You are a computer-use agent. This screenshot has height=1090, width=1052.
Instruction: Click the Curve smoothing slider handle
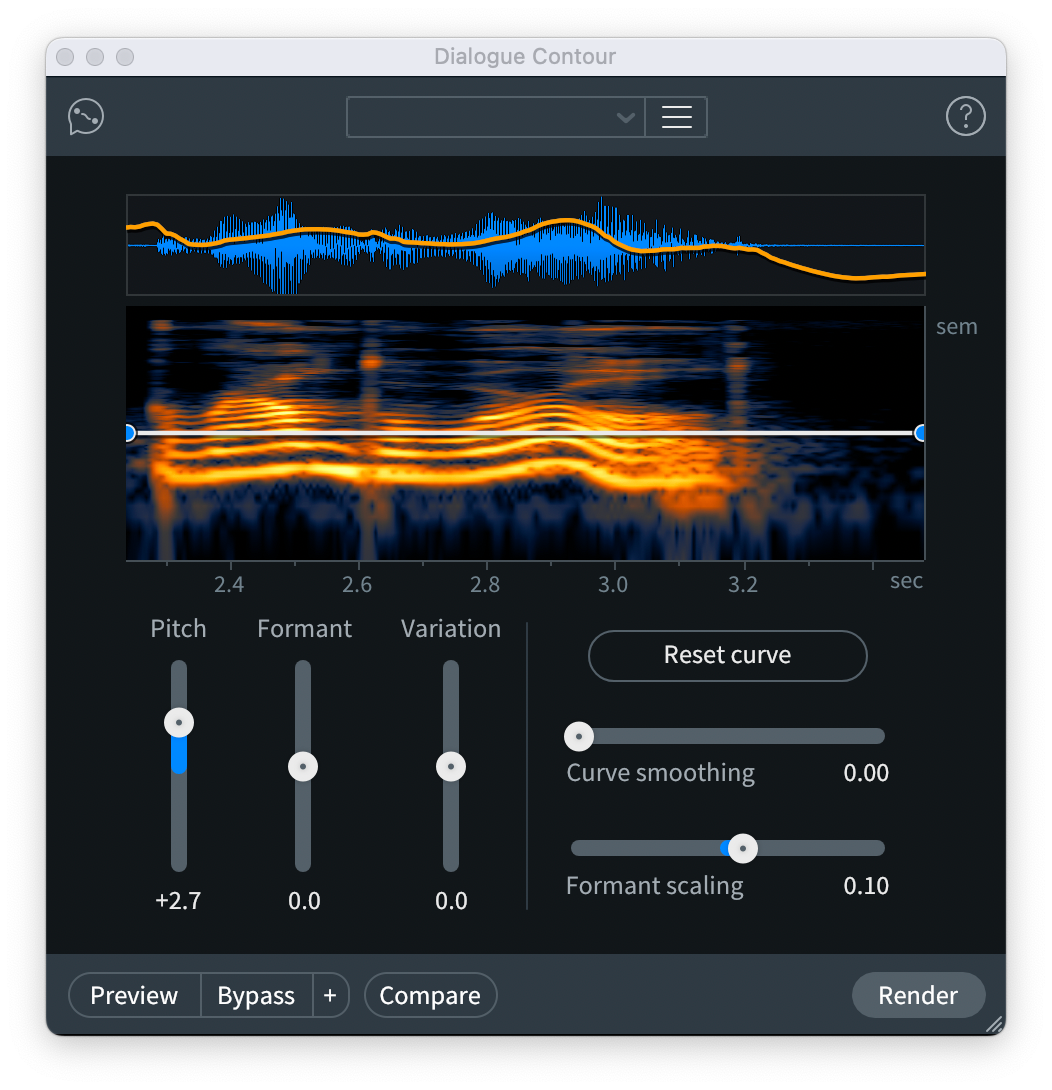pos(578,736)
